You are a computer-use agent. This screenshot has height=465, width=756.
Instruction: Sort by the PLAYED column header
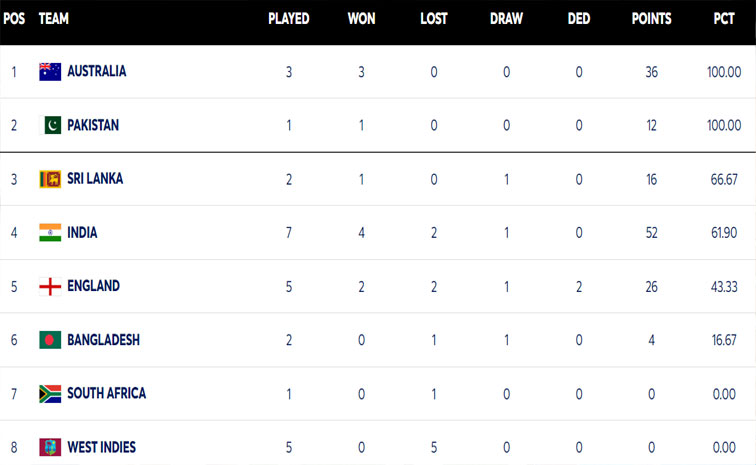pyautogui.click(x=289, y=19)
